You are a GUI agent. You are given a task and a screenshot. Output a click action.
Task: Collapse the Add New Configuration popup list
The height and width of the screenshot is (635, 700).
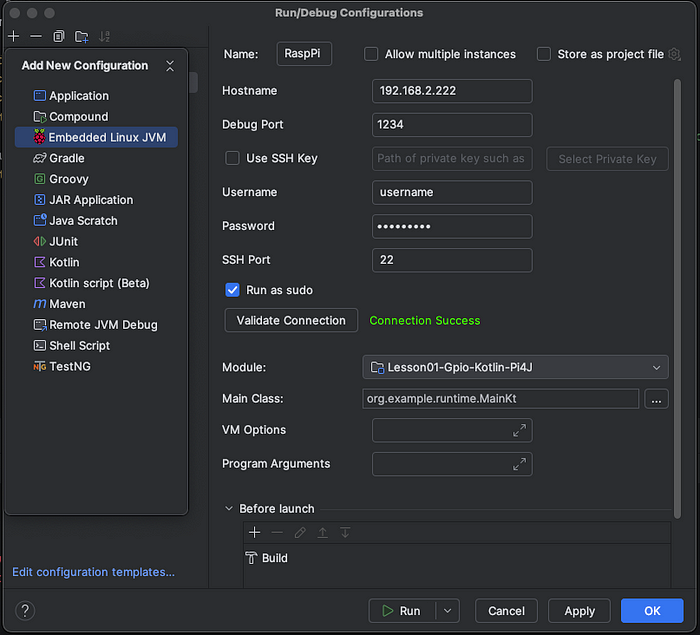[x=170, y=66]
